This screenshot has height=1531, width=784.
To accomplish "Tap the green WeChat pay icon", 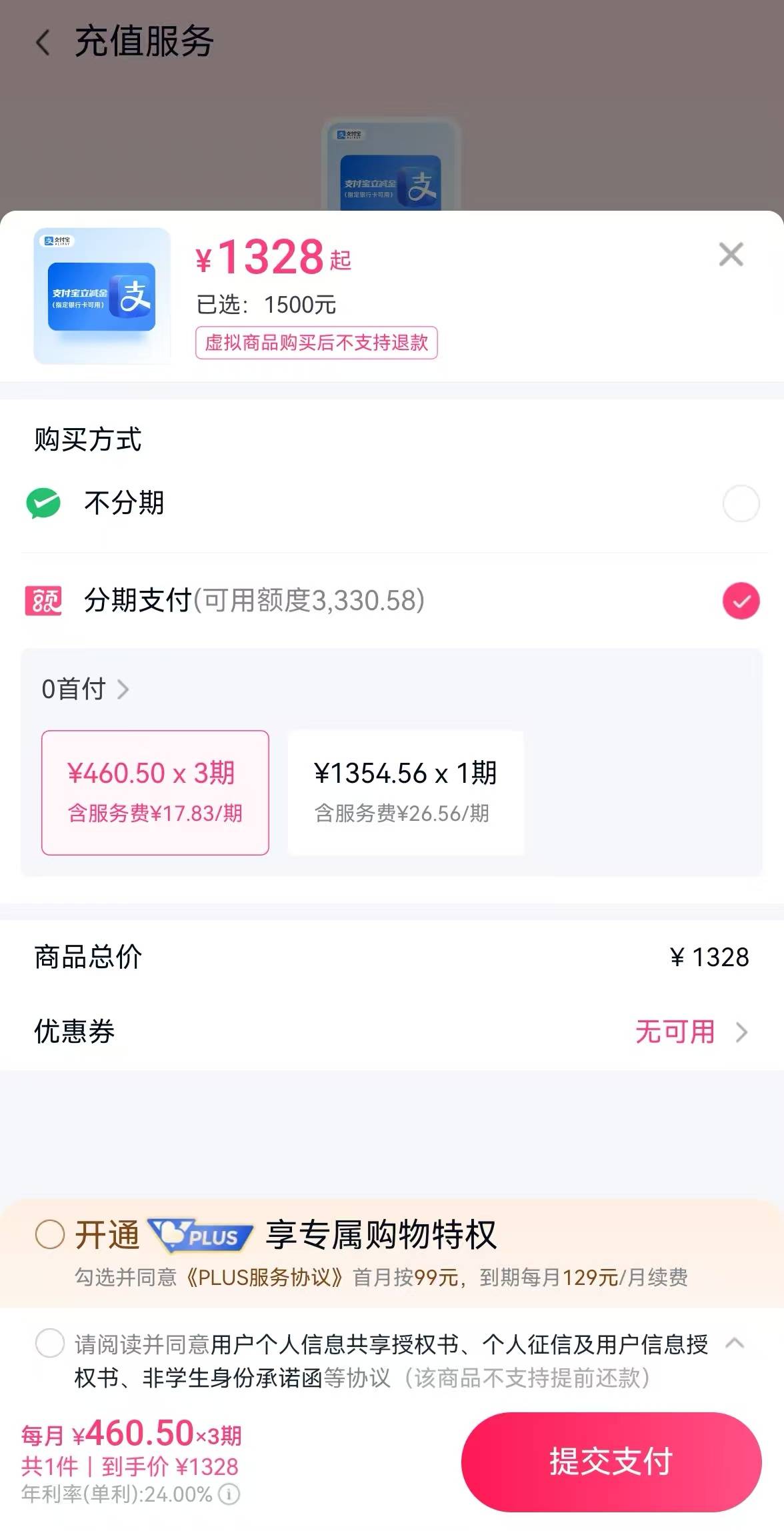I will (x=43, y=503).
